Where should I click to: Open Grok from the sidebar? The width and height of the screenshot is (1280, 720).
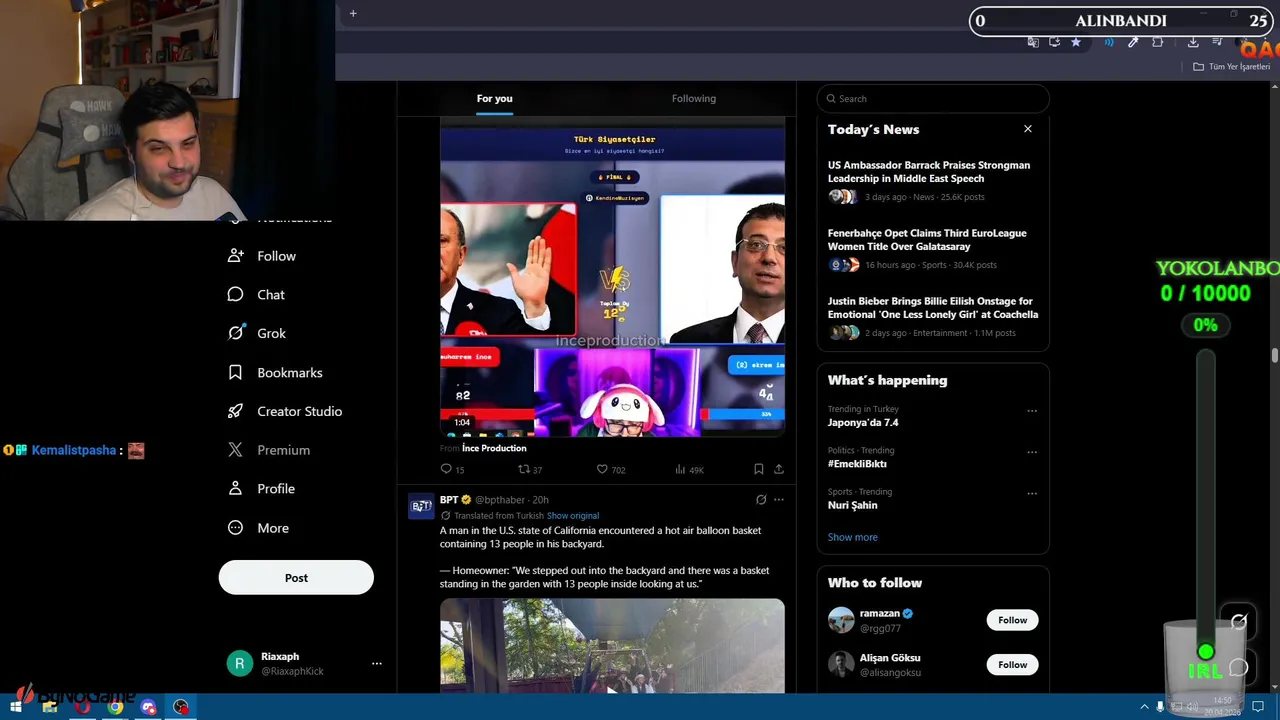pyautogui.click(x=257, y=333)
